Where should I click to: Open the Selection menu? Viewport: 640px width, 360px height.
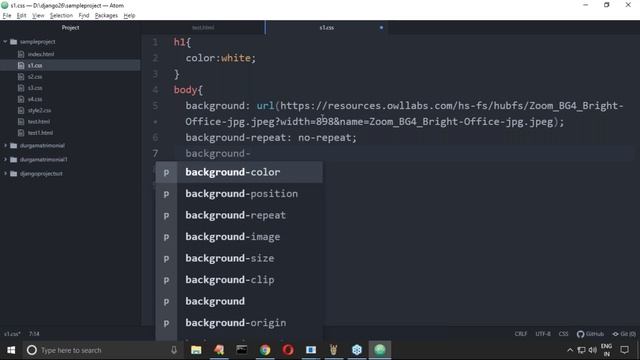61,16
